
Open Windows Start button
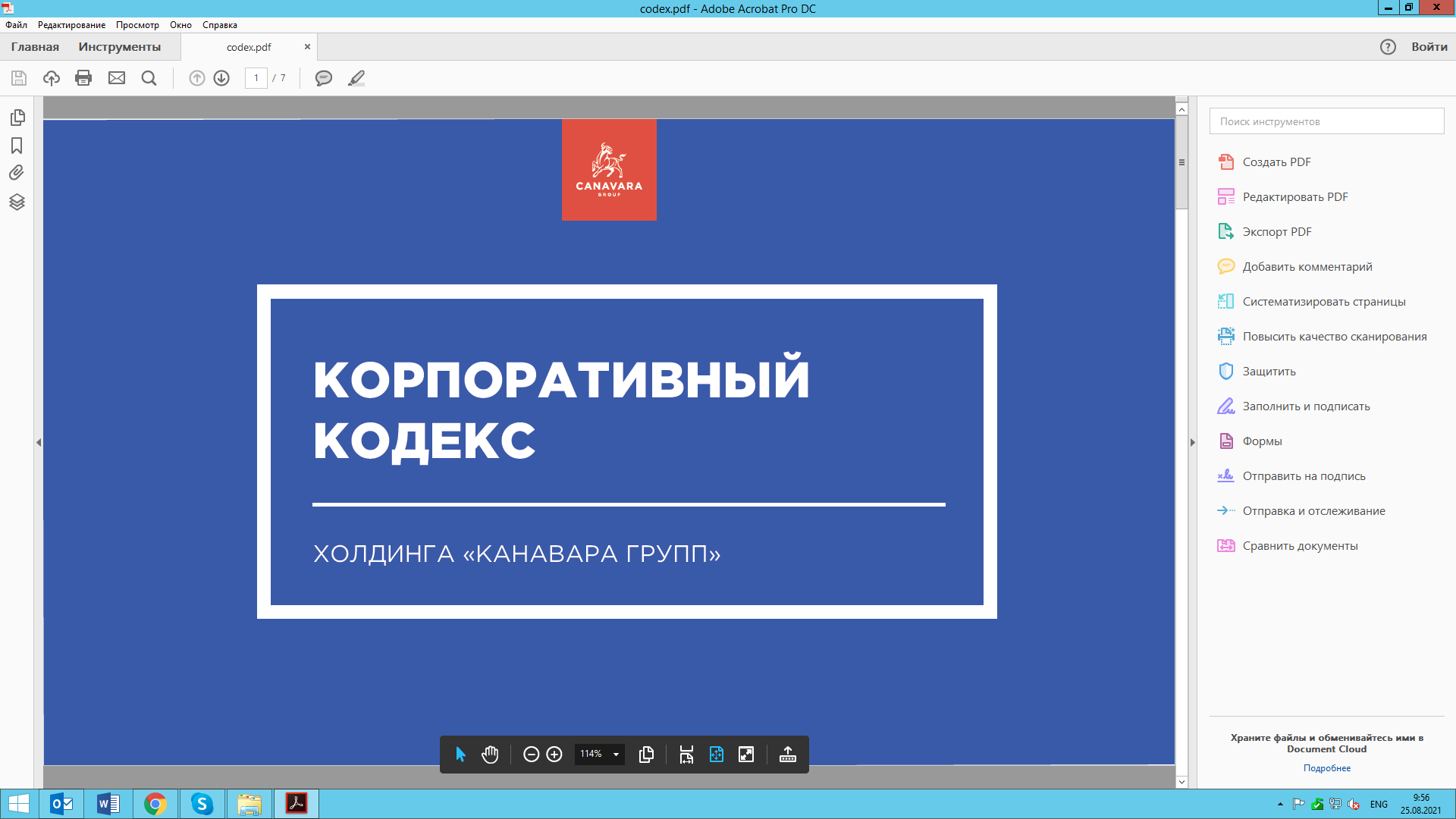coord(18,804)
